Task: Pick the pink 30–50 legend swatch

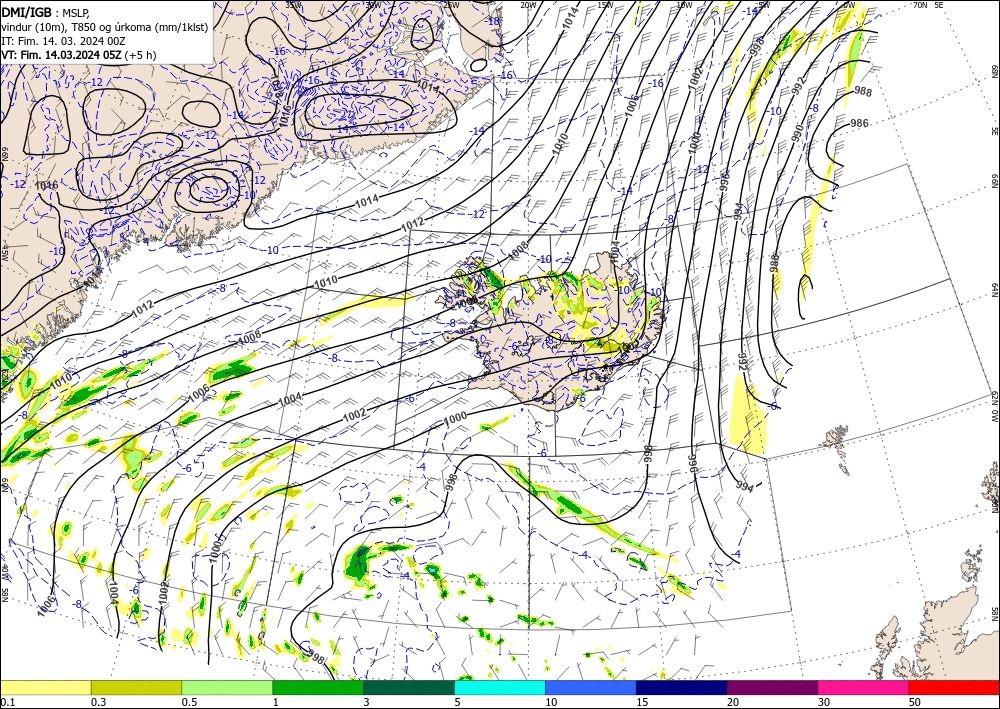Action: pyautogui.click(x=864, y=687)
